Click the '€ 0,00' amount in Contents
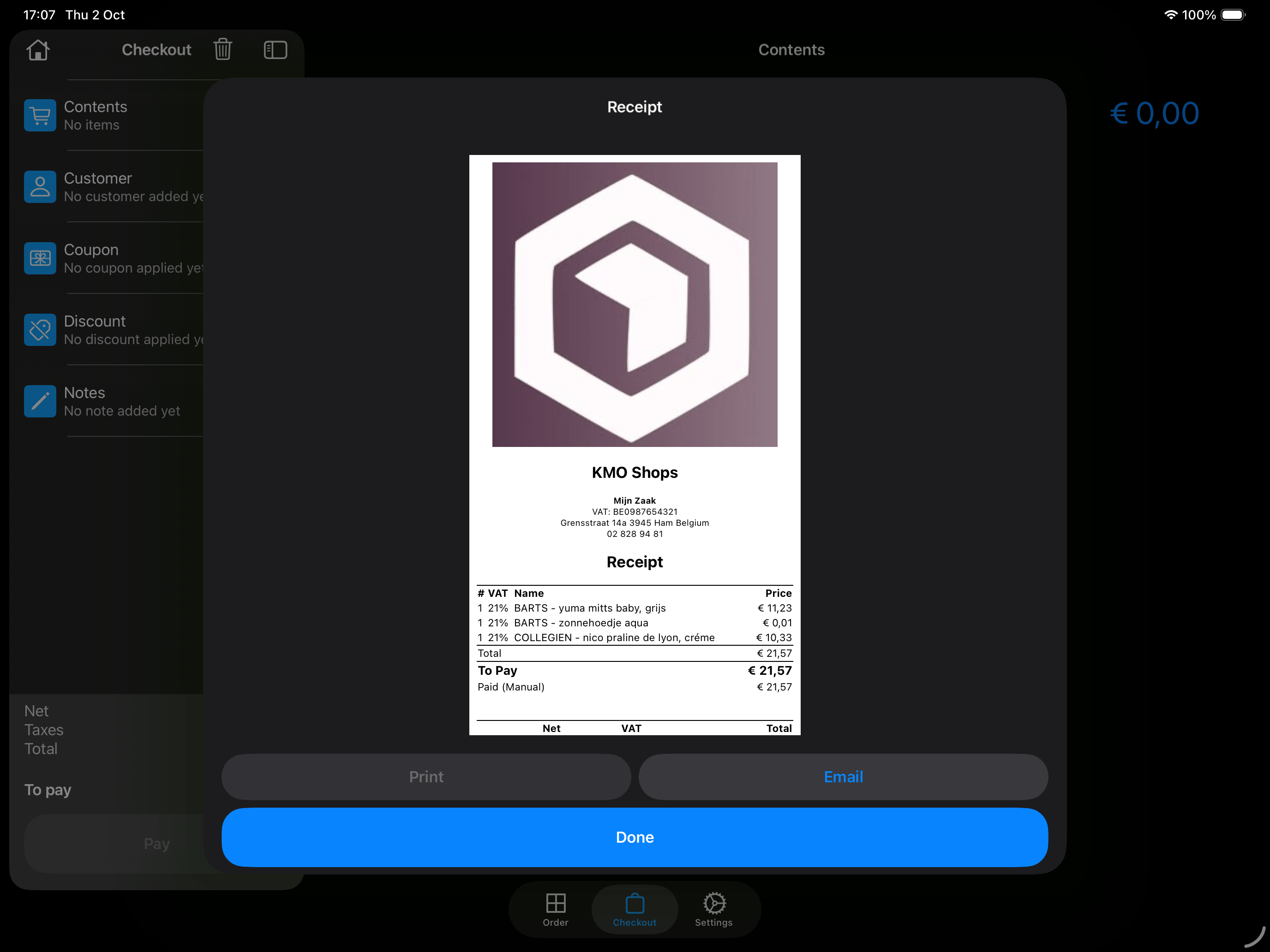The image size is (1270, 952). [x=1154, y=113]
